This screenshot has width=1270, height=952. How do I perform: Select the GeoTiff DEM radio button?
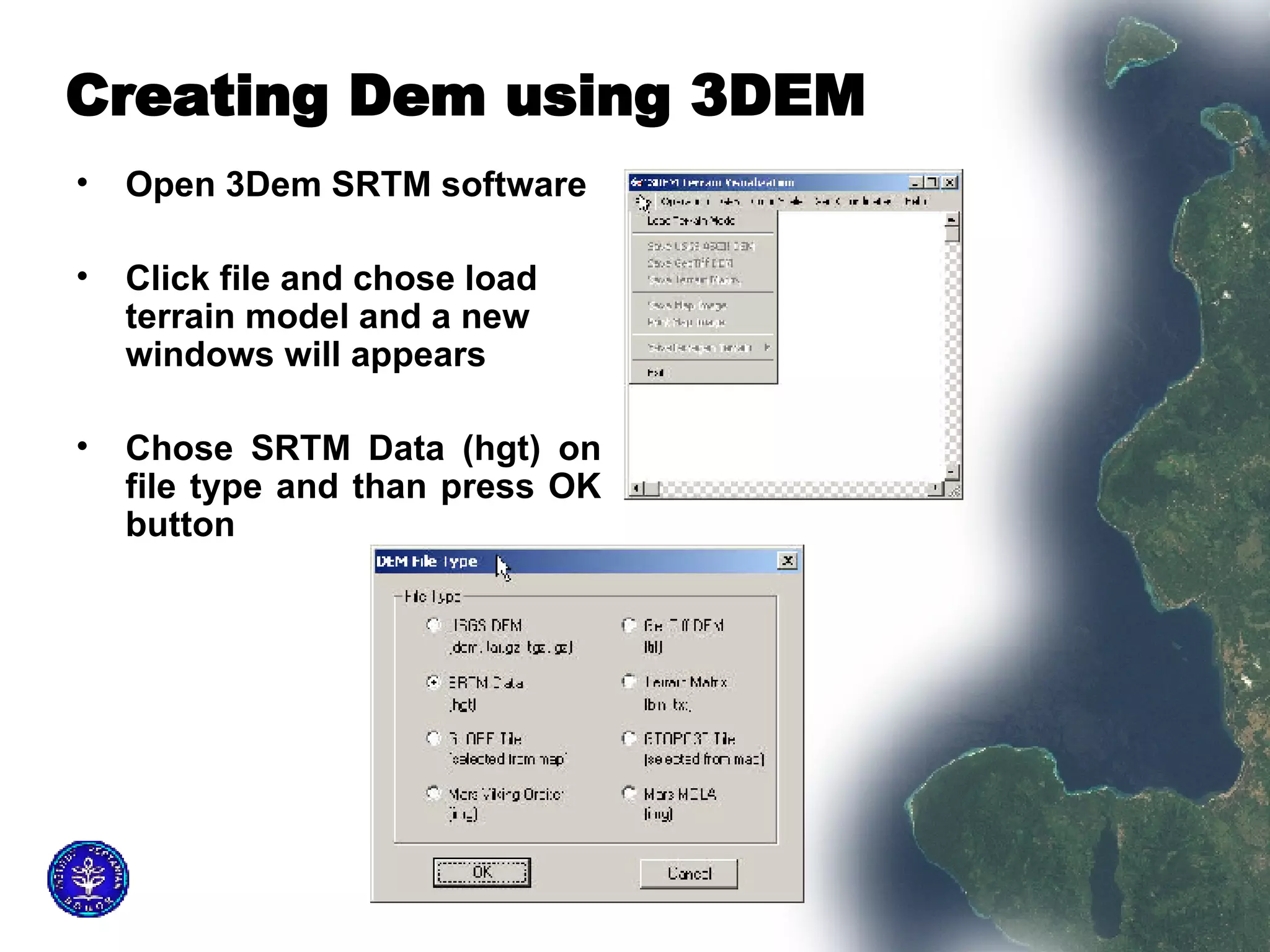[629, 625]
